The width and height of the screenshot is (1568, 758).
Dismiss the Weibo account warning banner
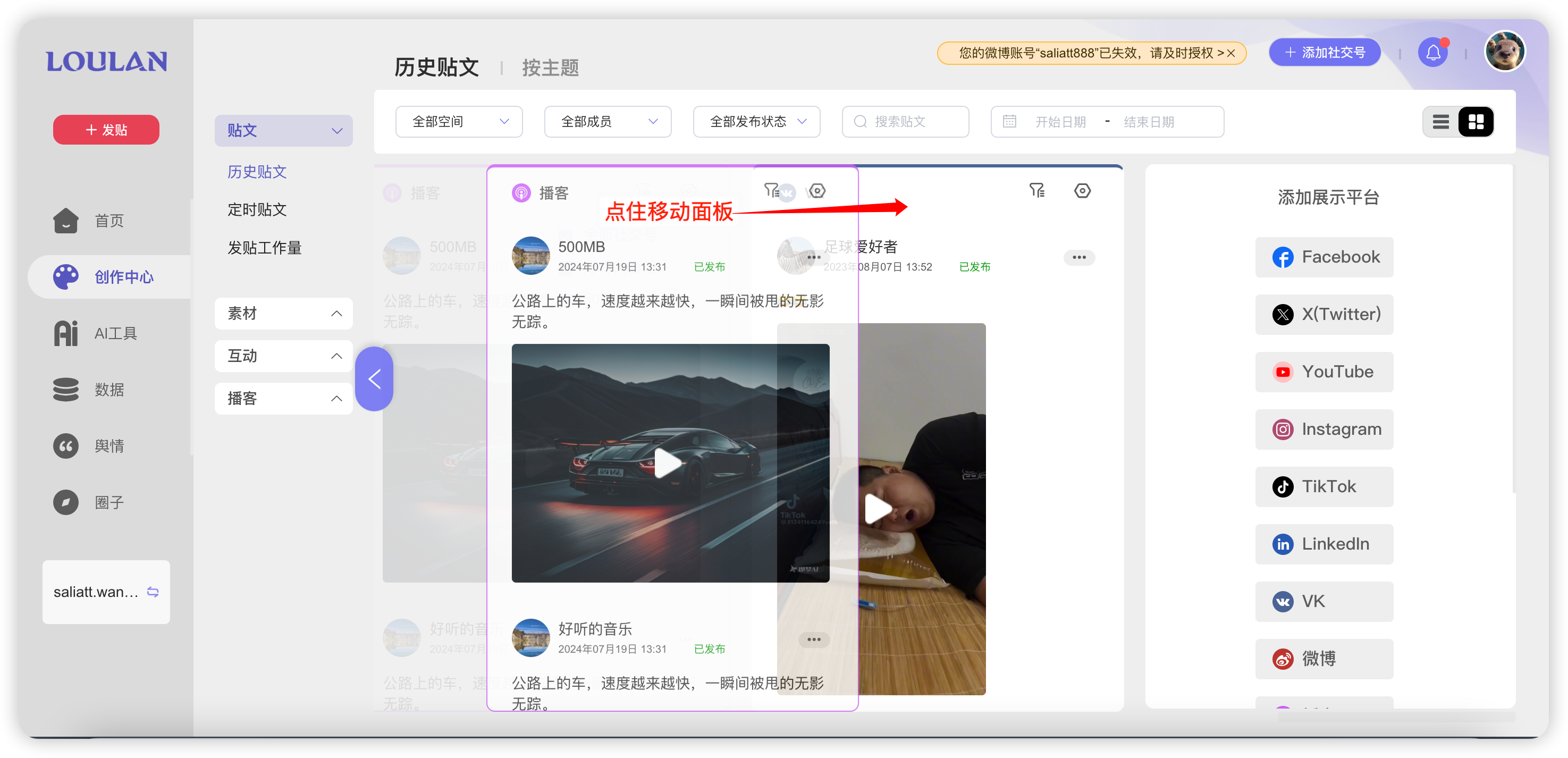click(x=1231, y=53)
